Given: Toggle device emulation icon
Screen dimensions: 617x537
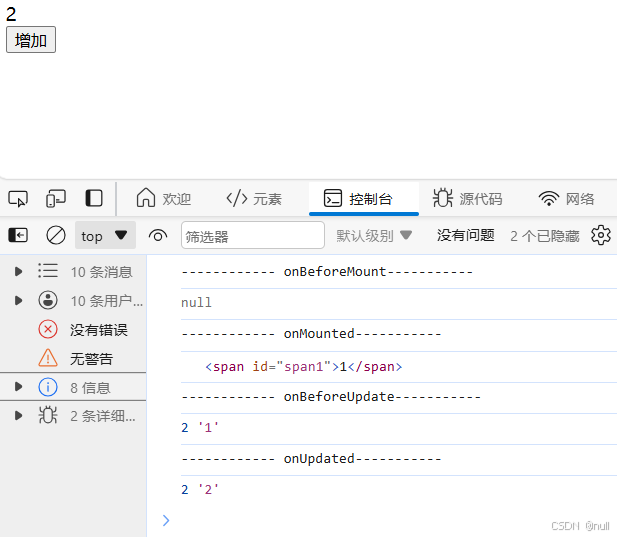Looking at the screenshot, I should pyautogui.click(x=56, y=198).
